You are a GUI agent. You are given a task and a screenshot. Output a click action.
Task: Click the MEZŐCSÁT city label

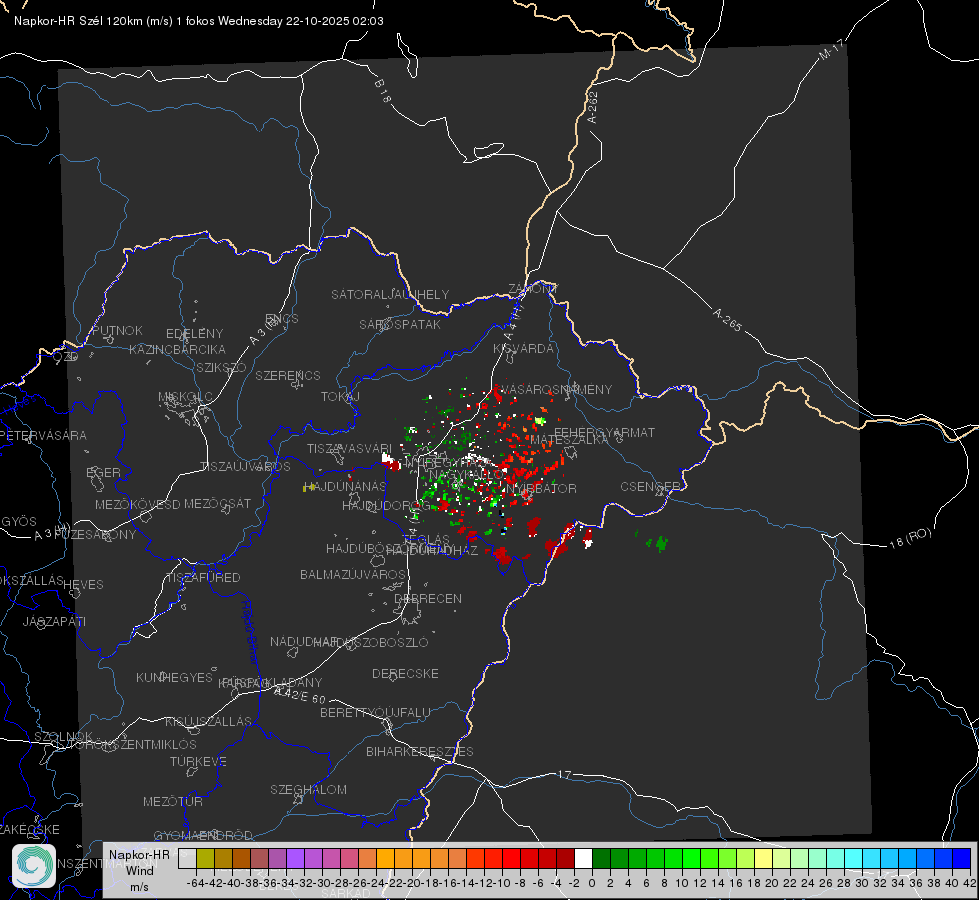coord(217,503)
